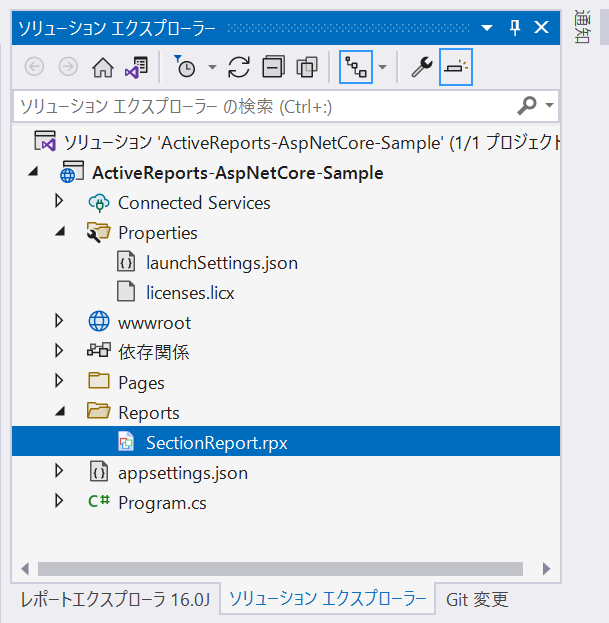Click the launchSettings.json braces icon
Screen dimensions: 609x623
coord(126,263)
